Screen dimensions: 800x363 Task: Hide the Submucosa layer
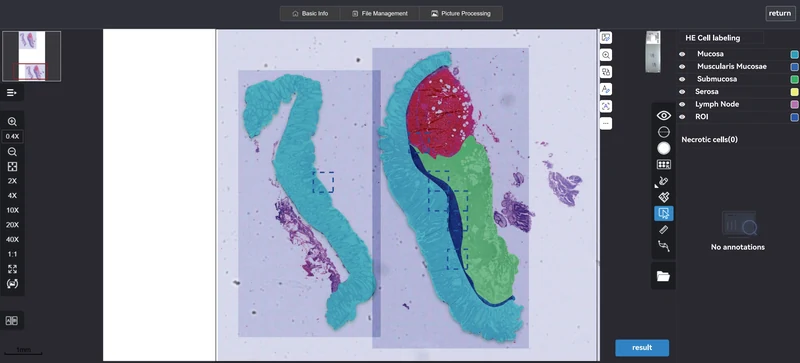[682, 79]
